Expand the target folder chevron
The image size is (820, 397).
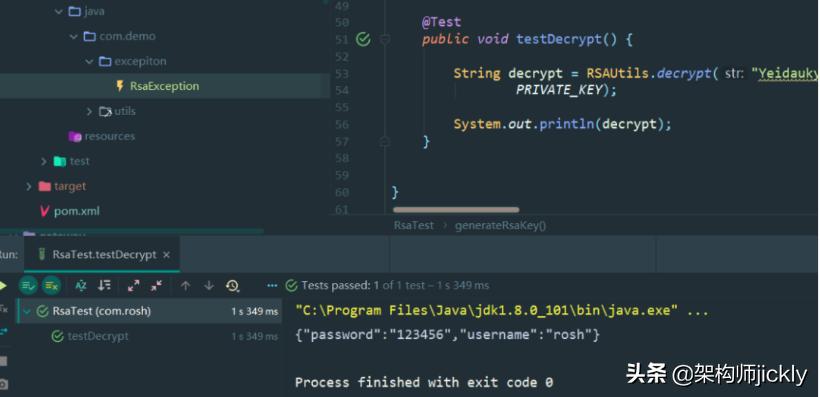[29, 187]
